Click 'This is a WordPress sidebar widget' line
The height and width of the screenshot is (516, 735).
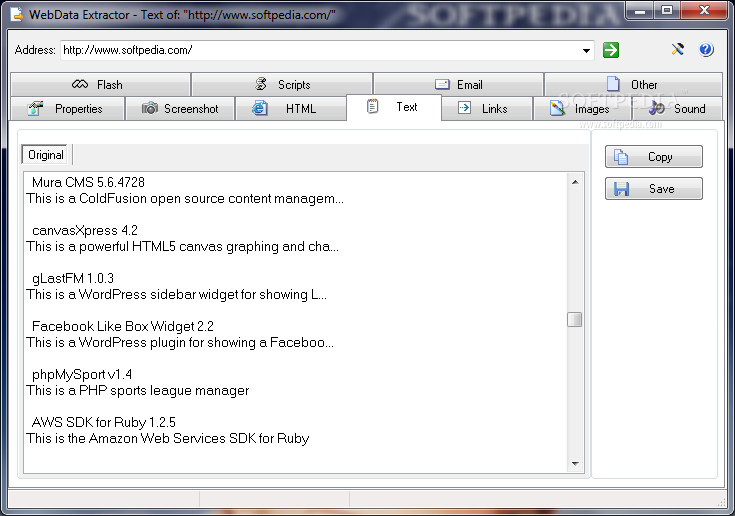click(x=176, y=294)
